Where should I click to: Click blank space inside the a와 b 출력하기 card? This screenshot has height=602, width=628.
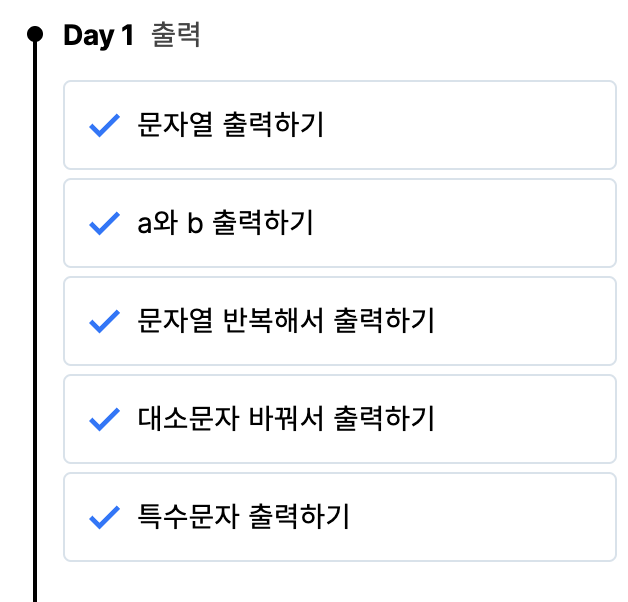pos(480,224)
